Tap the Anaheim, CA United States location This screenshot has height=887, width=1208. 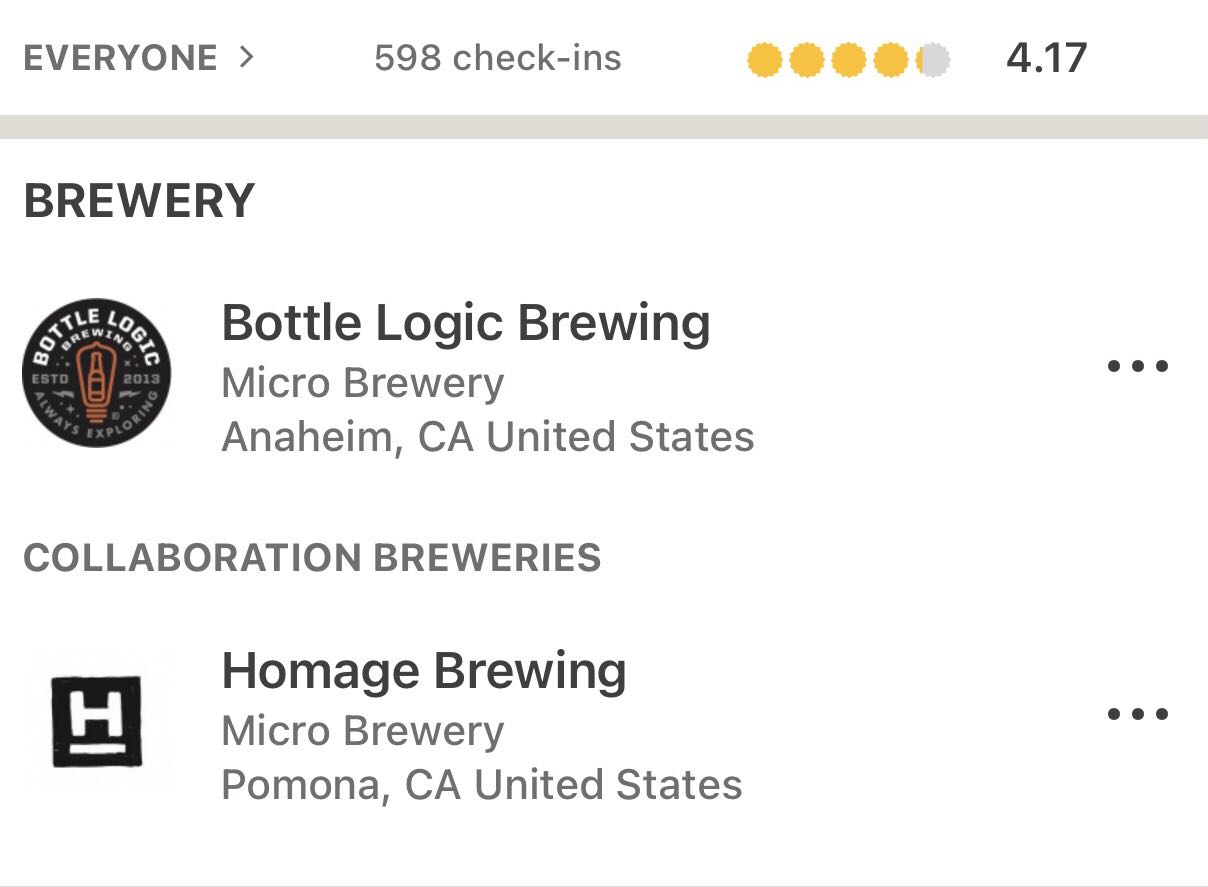[x=487, y=437]
